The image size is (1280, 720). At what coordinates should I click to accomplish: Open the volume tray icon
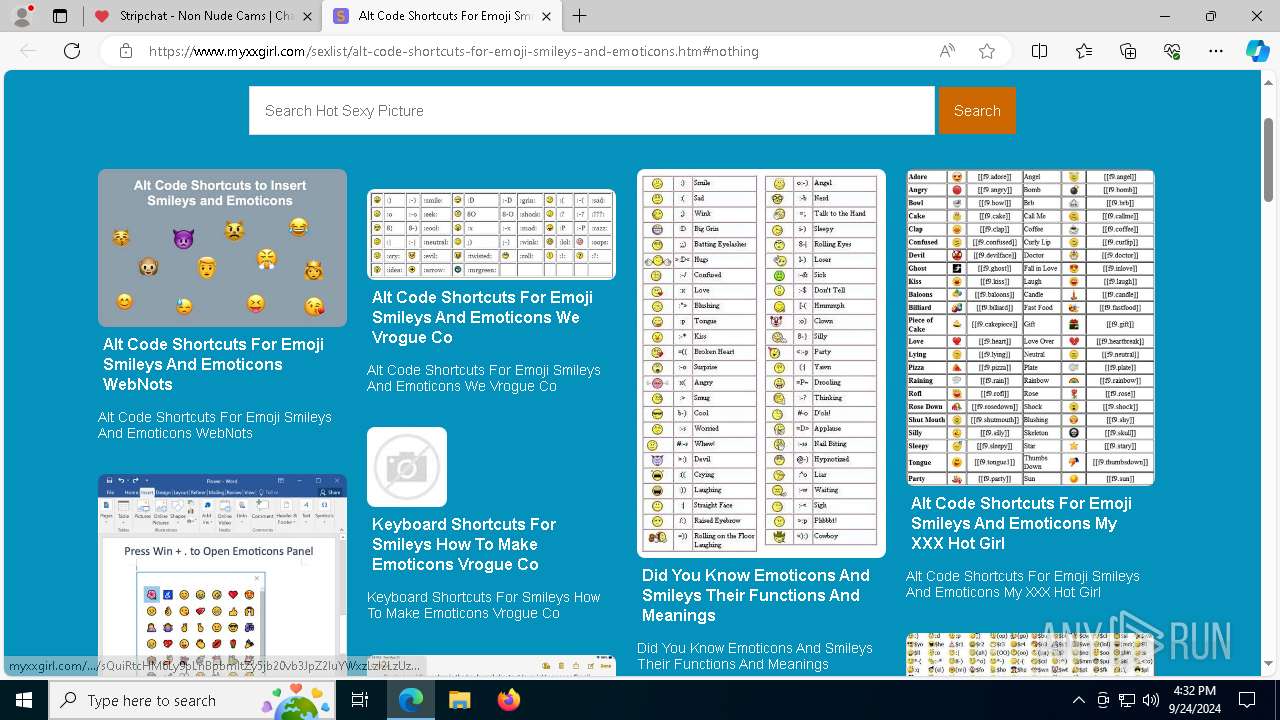click(x=1151, y=700)
